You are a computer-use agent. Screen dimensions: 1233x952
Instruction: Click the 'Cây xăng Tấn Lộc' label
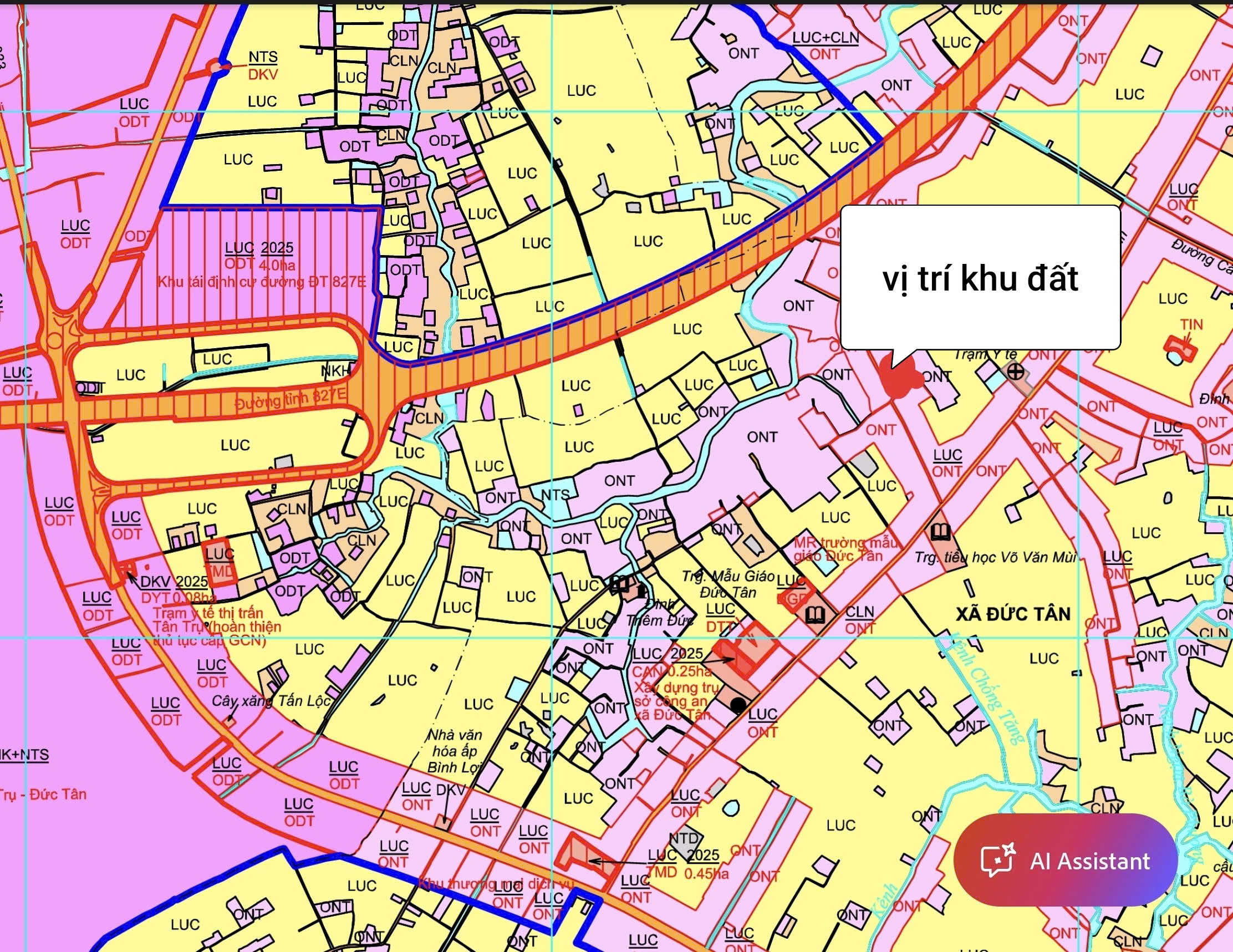[271, 701]
